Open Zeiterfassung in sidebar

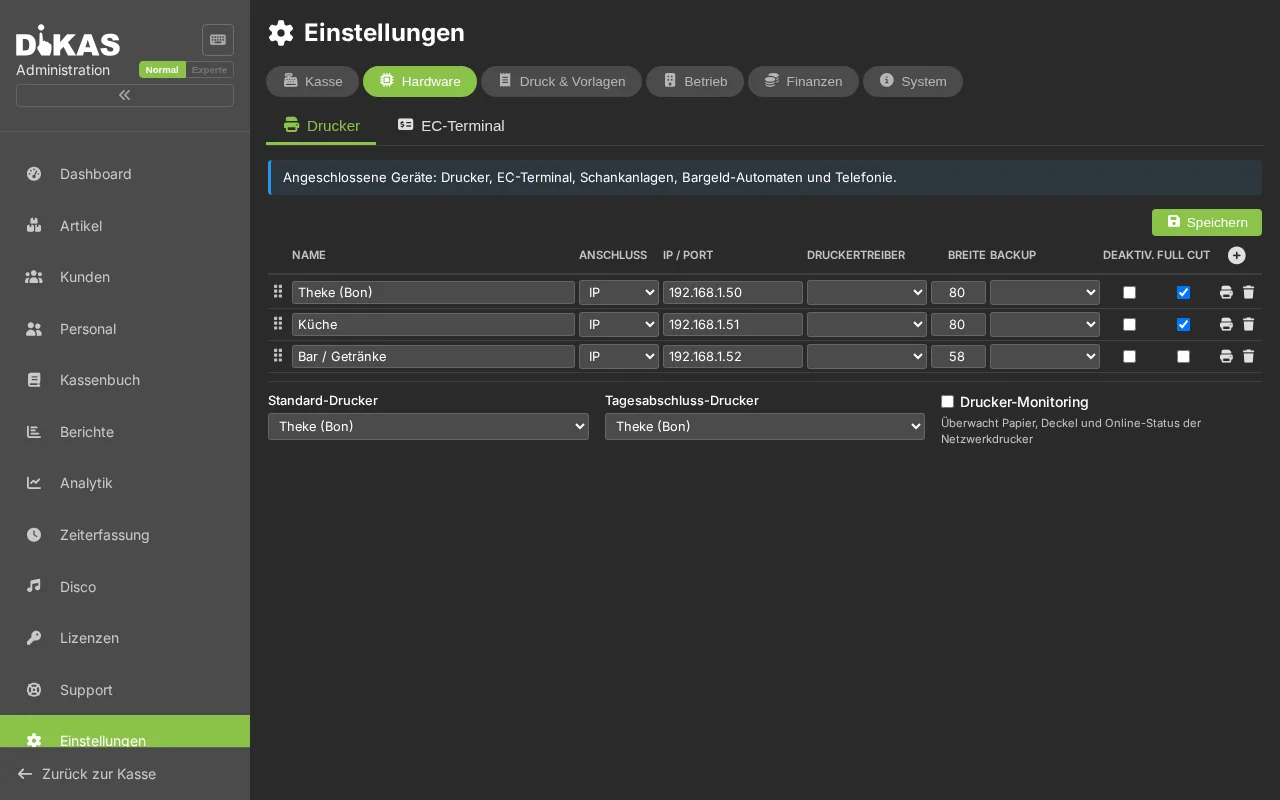(x=125, y=535)
